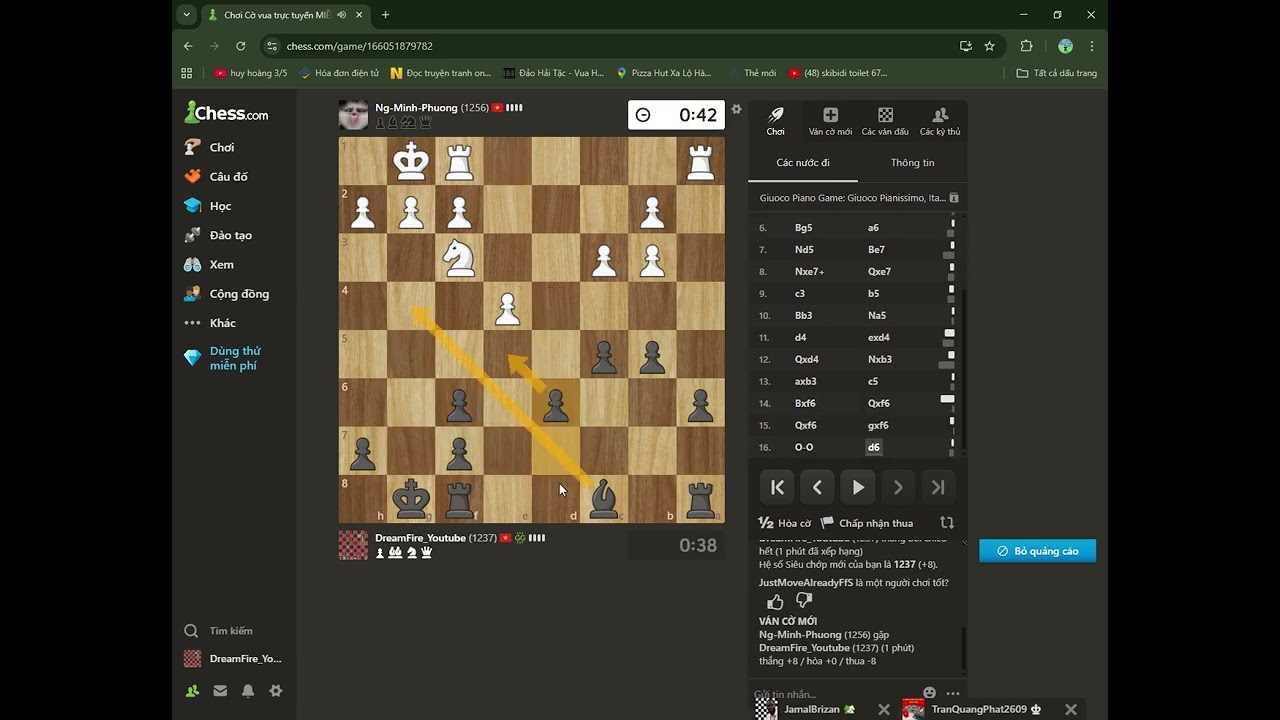Select move Nxe7+ in move list
The height and width of the screenshot is (720, 1280).
(809, 272)
